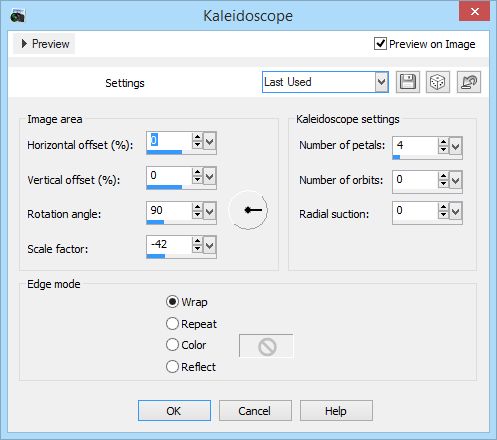Screen dimensions: 497x440
Task: Select the Repeat edge mode
Action: point(191,324)
